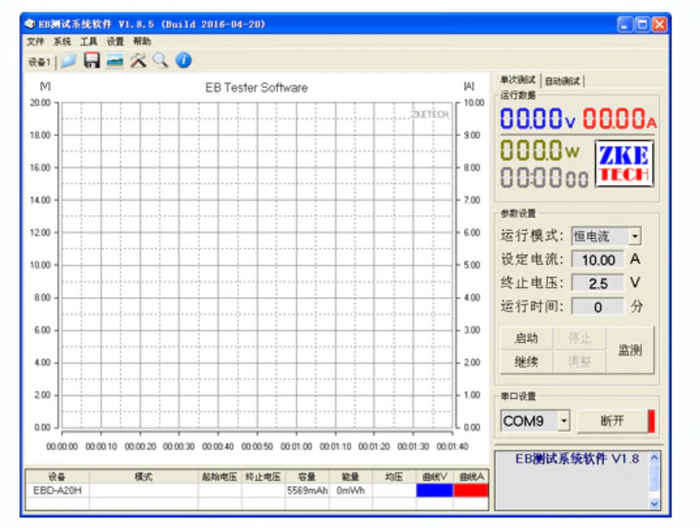This screenshot has height=528, width=700.
Task: Click the 均压 column header
Action: (x=394, y=477)
